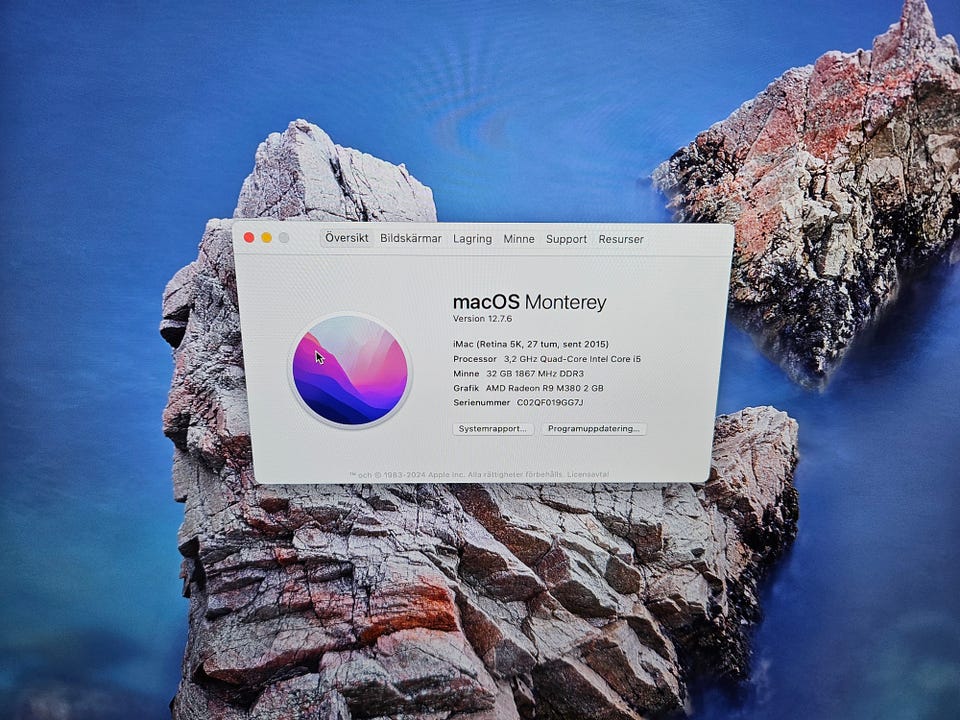Switch to the Översikt tab
The width and height of the screenshot is (960, 720).
pos(347,238)
